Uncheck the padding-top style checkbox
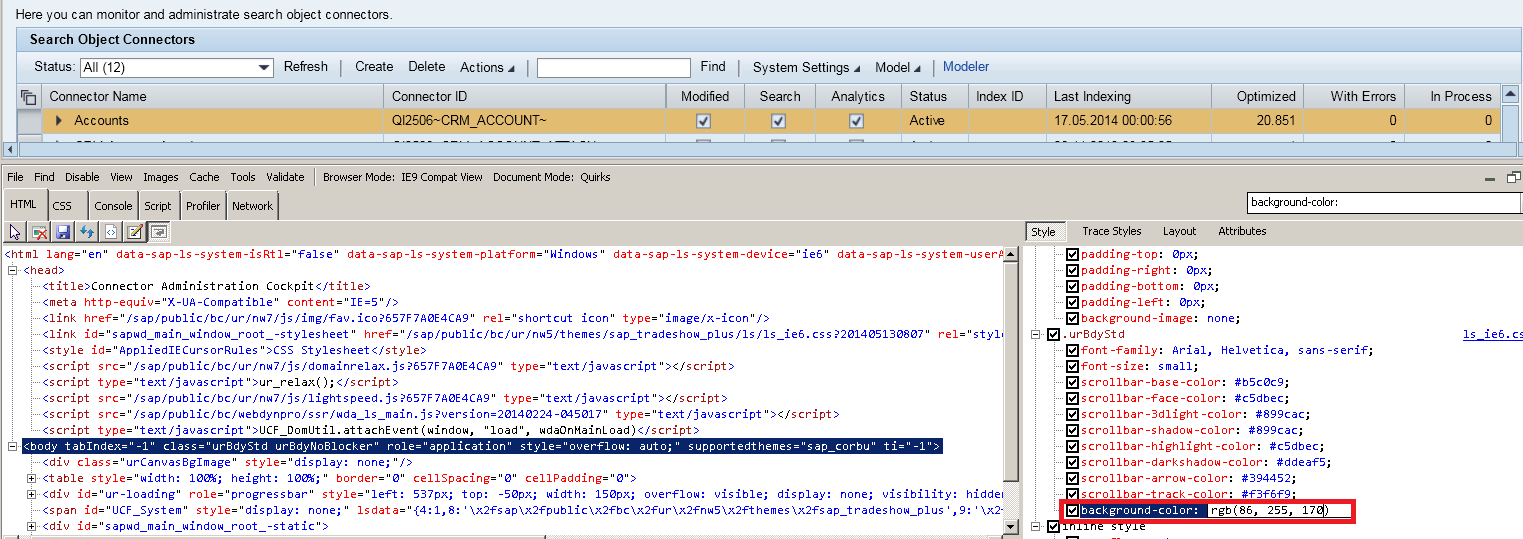The image size is (1523, 539). pyautogui.click(x=1073, y=255)
